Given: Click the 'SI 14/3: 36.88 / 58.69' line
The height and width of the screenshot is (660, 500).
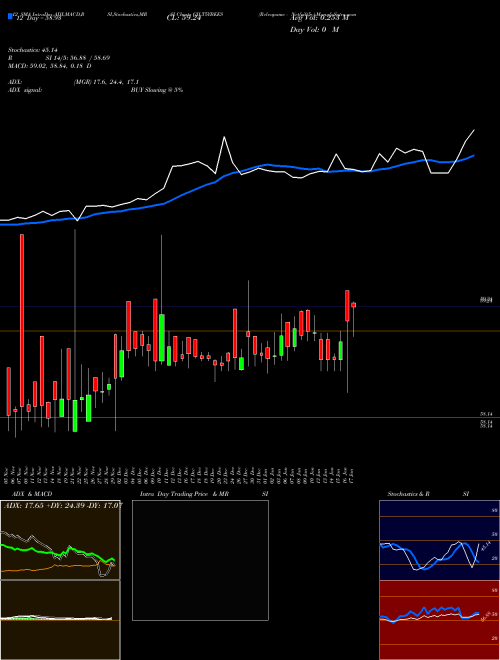Looking at the screenshot, I should [78, 58].
